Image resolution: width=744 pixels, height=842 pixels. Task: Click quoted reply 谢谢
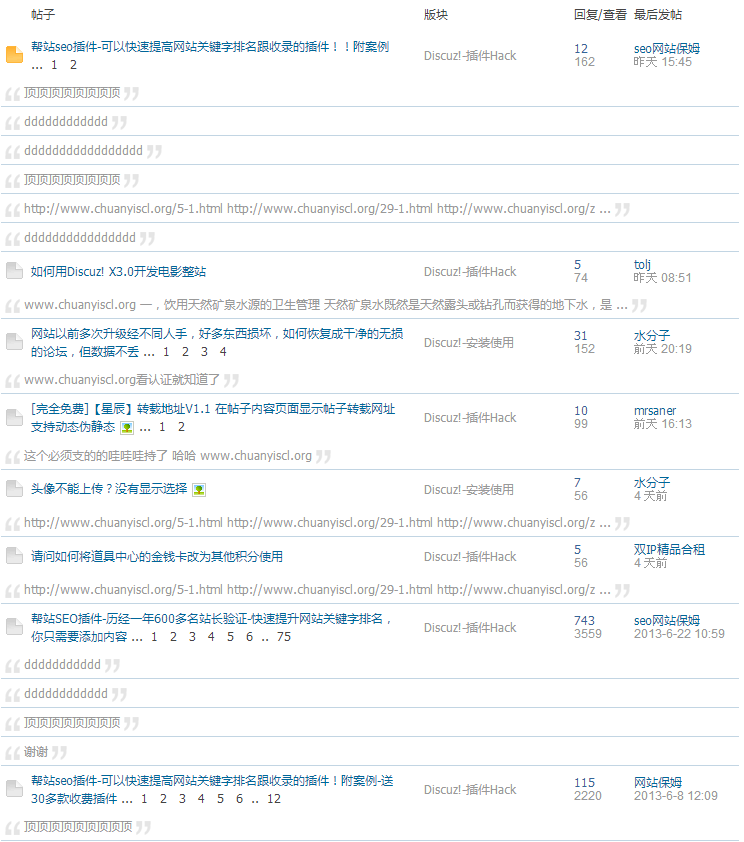(x=36, y=752)
